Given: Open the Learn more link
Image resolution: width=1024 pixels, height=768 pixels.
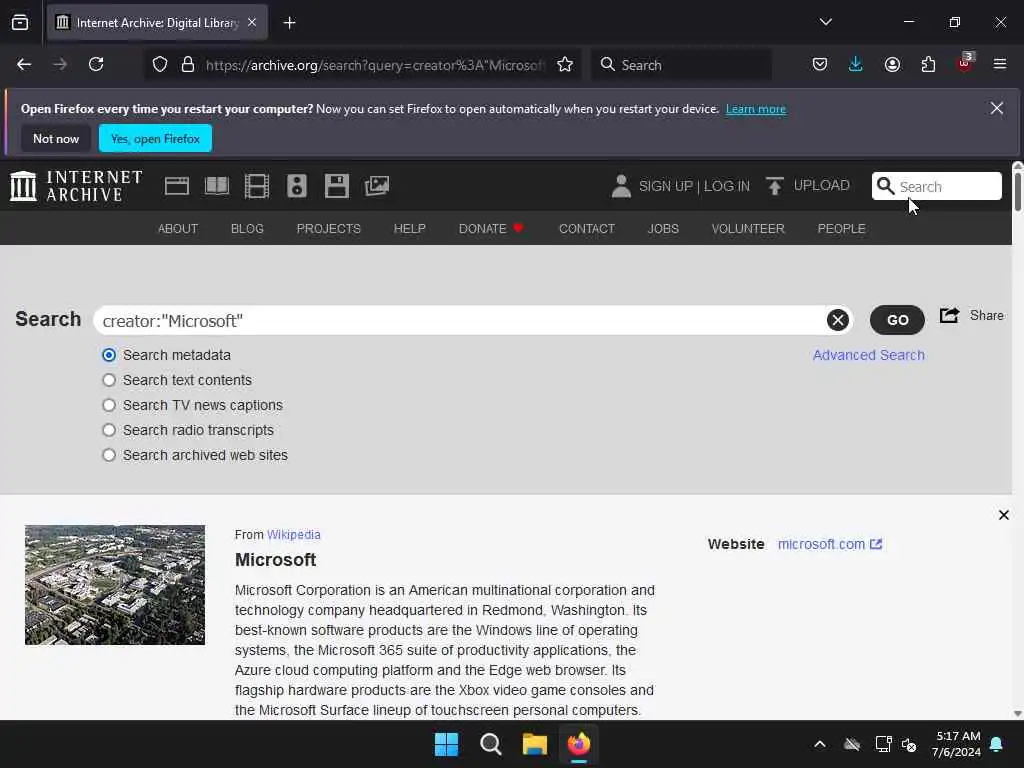Looking at the screenshot, I should [756, 109].
